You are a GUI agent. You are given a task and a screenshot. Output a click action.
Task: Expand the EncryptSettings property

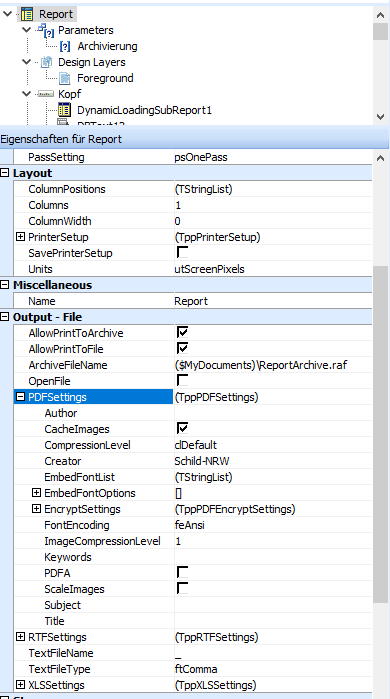[x=37, y=509]
